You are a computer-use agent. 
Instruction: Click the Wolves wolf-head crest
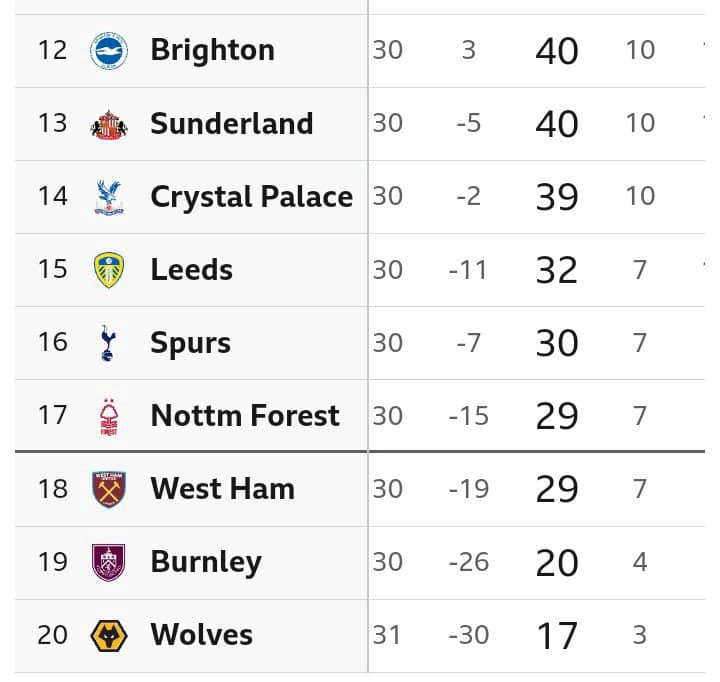(108, 635)
